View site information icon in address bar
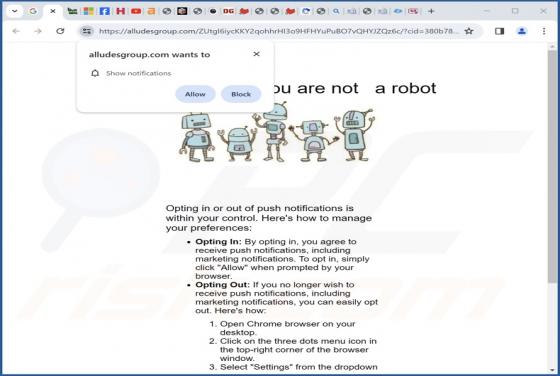 point(86,31)
